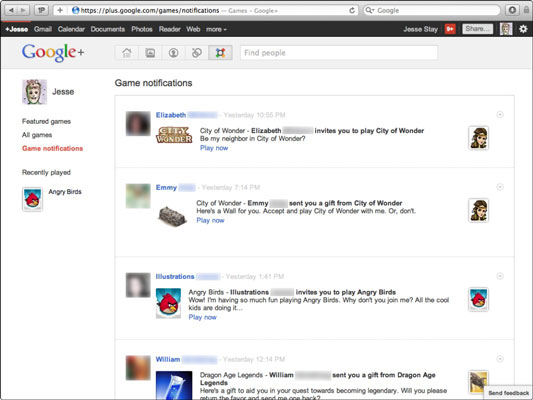Click Play now in Elizabeth's City of Wonder invite

214,148
